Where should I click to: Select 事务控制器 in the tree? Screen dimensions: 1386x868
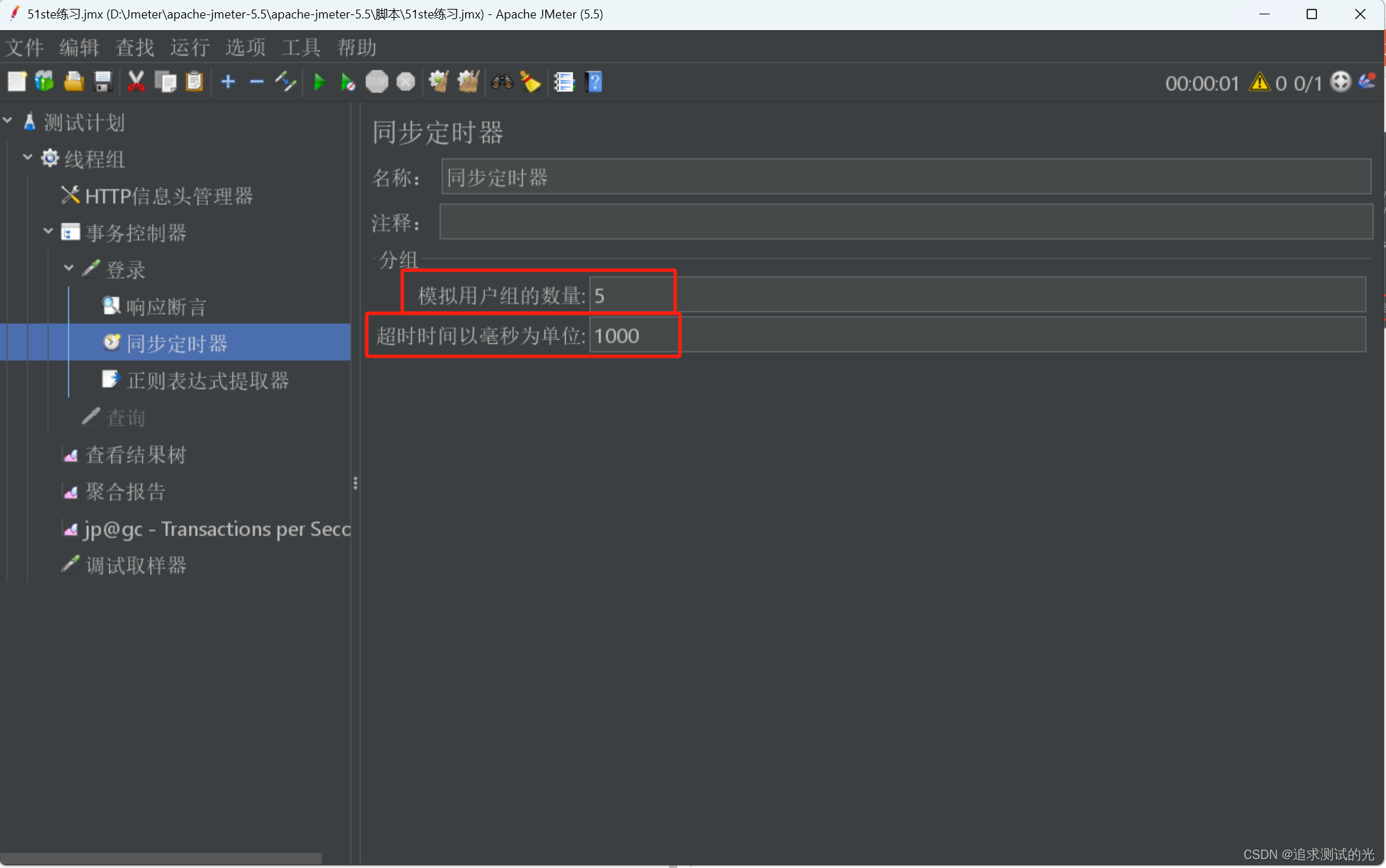coord(136,233)
